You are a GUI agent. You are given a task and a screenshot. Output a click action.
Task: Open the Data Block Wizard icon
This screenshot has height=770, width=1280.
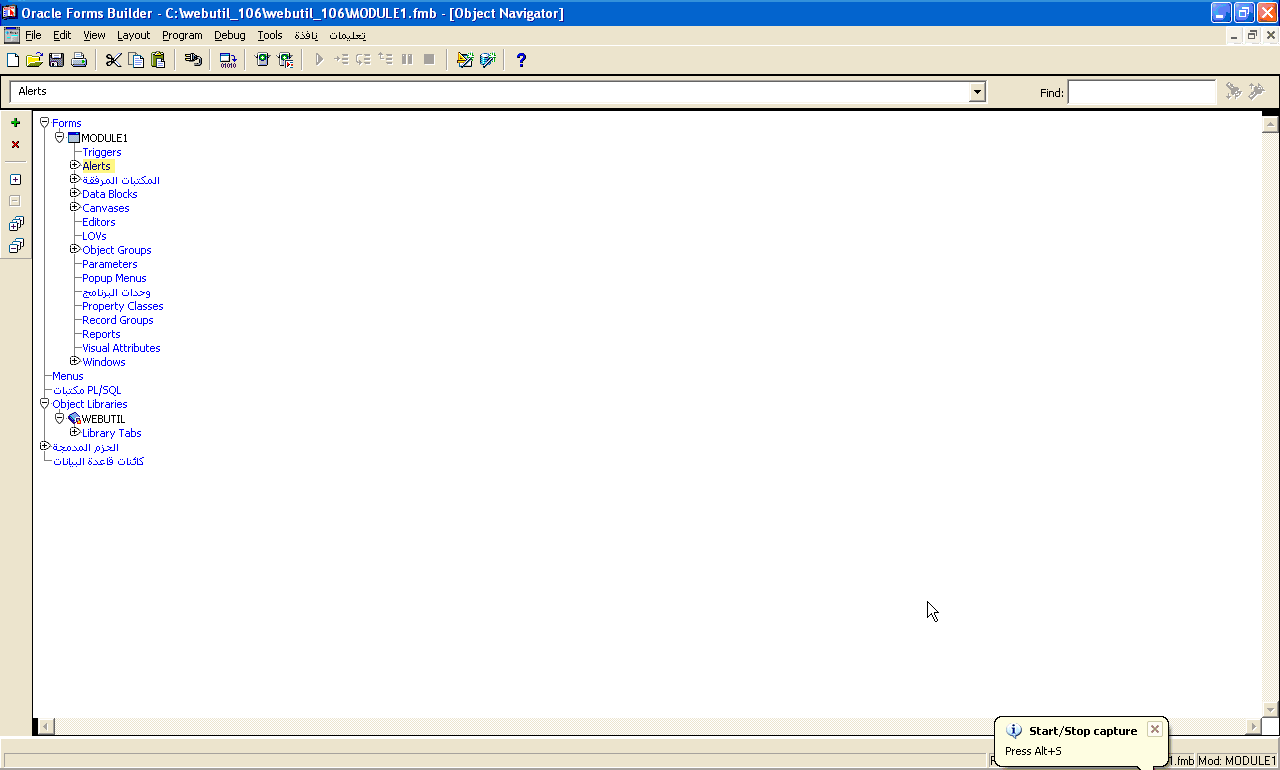[x=464, y=60]
